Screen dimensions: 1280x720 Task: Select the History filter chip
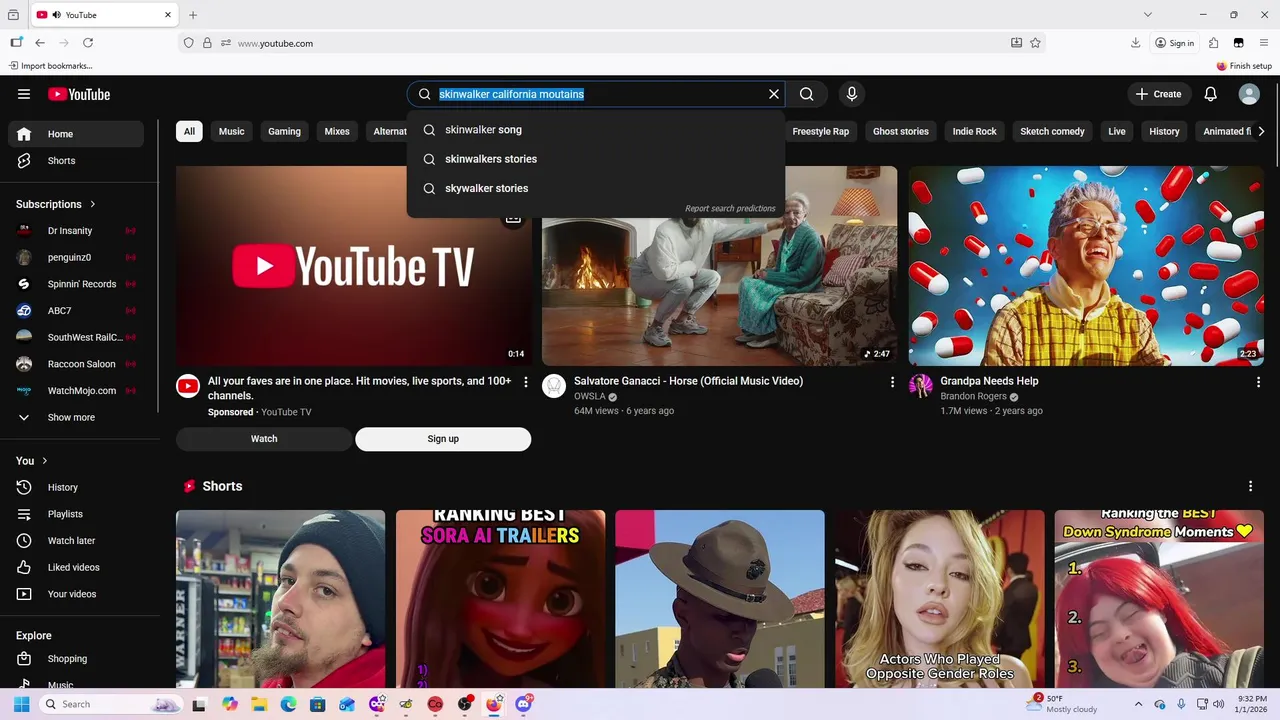pyautogui.click(x=1164, y=131)
